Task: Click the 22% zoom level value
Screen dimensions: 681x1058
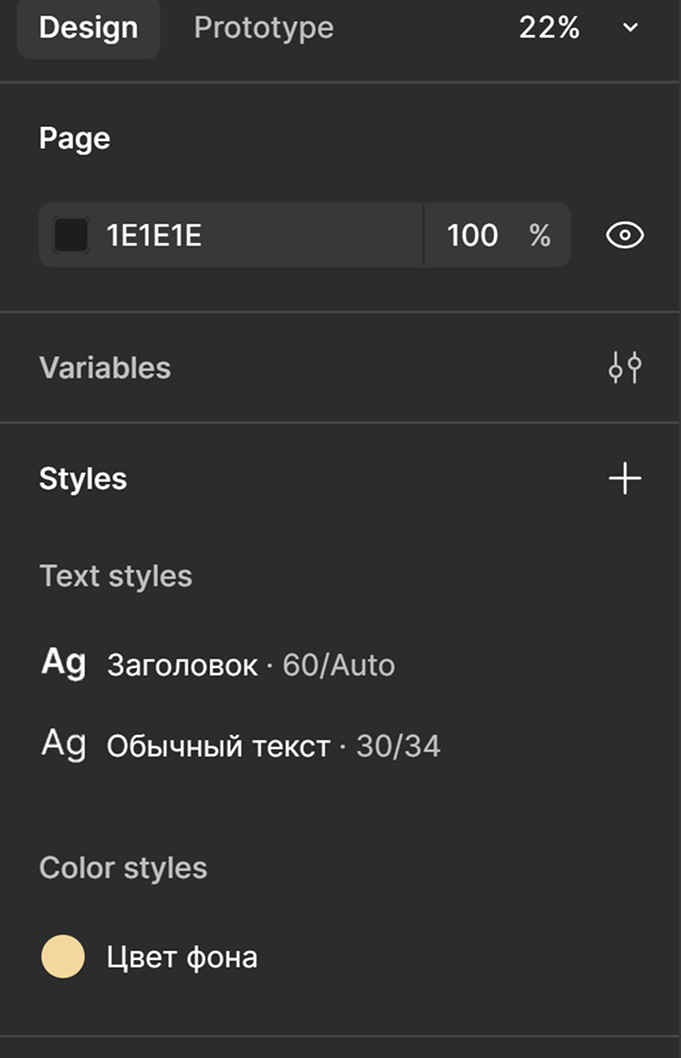Action: pos(549,28)
